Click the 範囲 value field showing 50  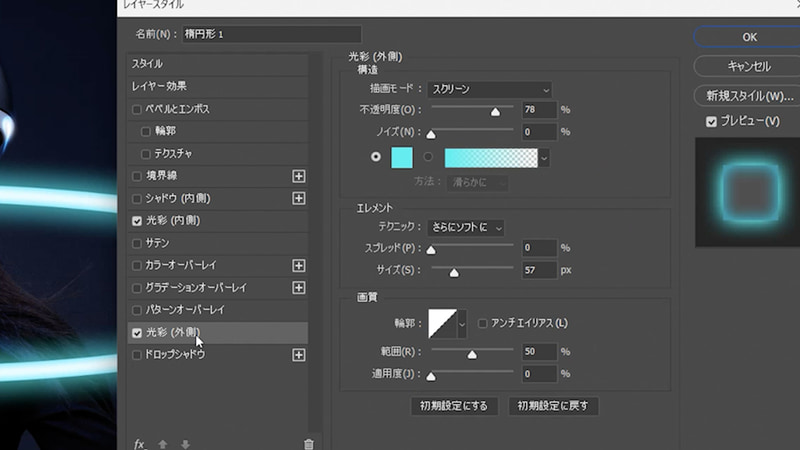click(539, 352)
